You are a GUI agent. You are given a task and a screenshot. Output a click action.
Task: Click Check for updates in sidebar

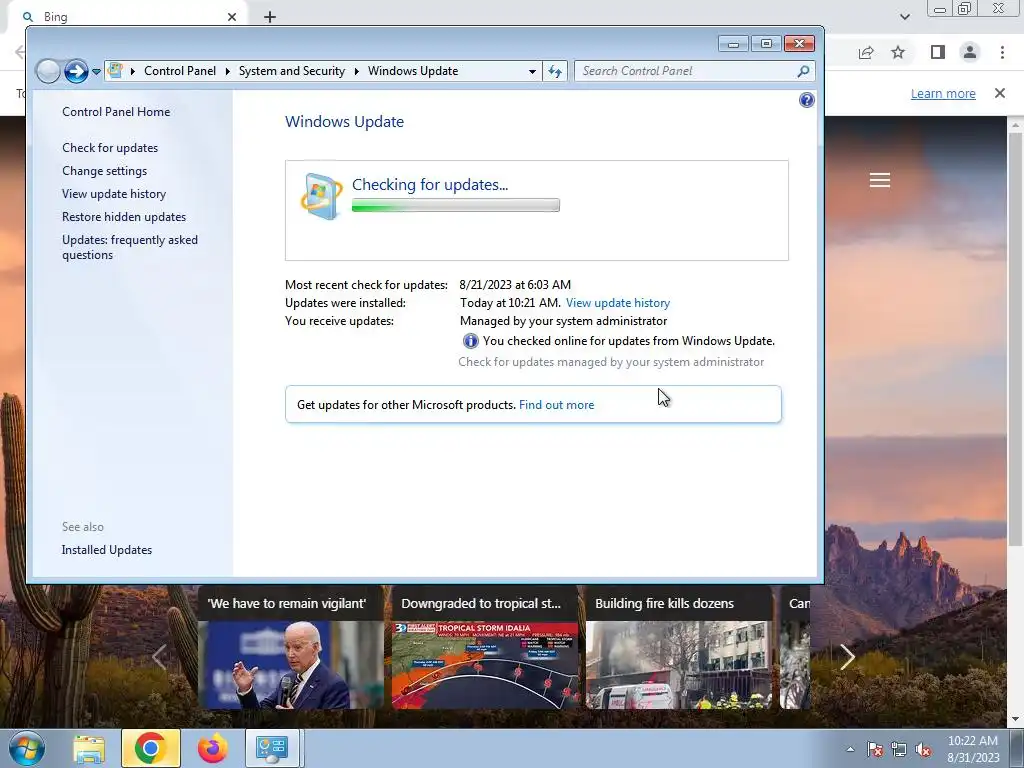point(110,148)
